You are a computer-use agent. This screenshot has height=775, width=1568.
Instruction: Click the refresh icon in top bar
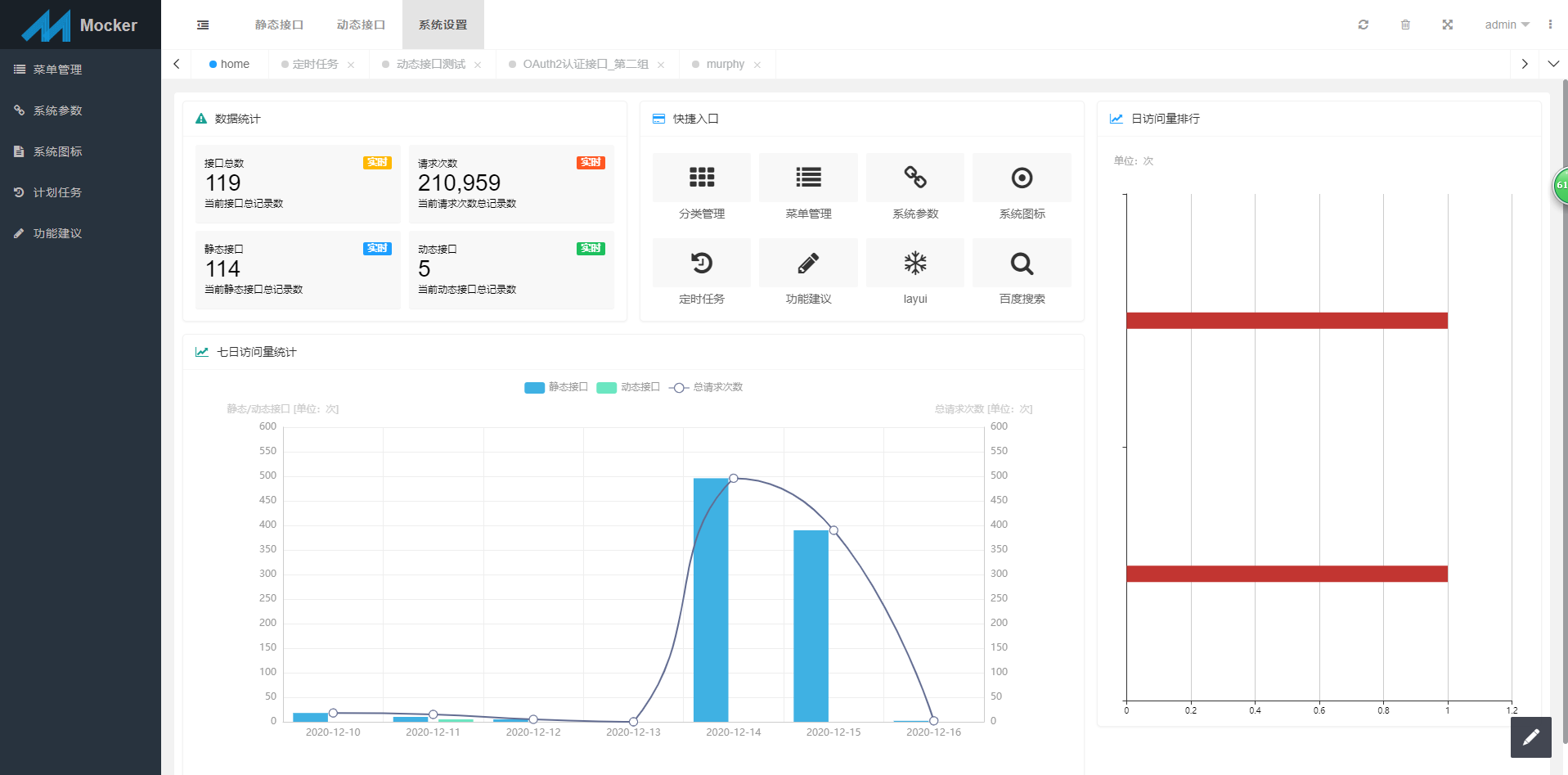(x=1364, y=25)
